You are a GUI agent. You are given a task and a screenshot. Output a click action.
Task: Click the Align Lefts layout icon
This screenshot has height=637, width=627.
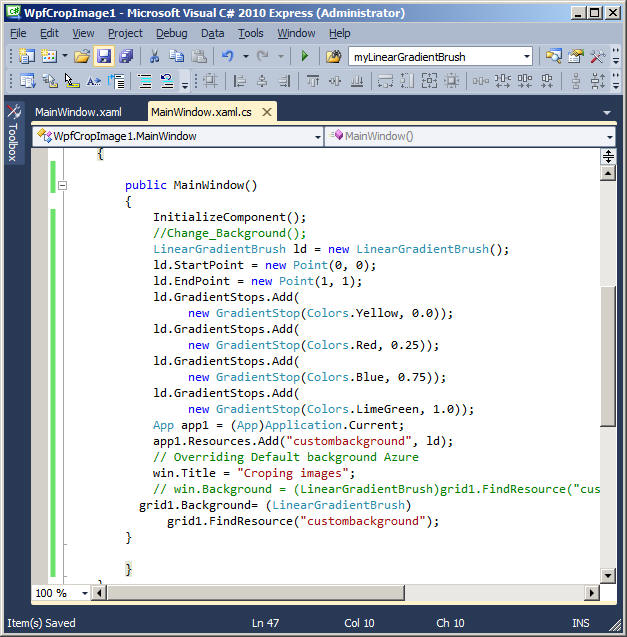coord(239,81)
